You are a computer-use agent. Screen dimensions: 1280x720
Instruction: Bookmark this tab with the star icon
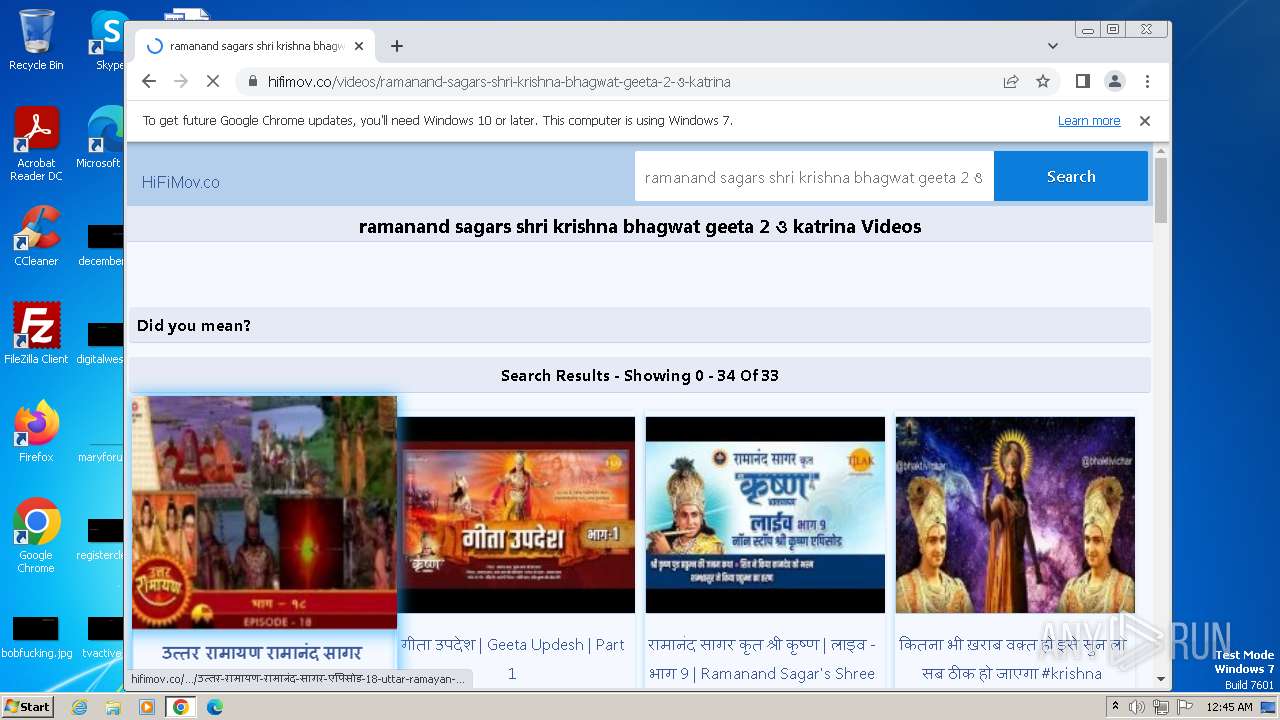pyautogui.click(x=1043, y=81)
